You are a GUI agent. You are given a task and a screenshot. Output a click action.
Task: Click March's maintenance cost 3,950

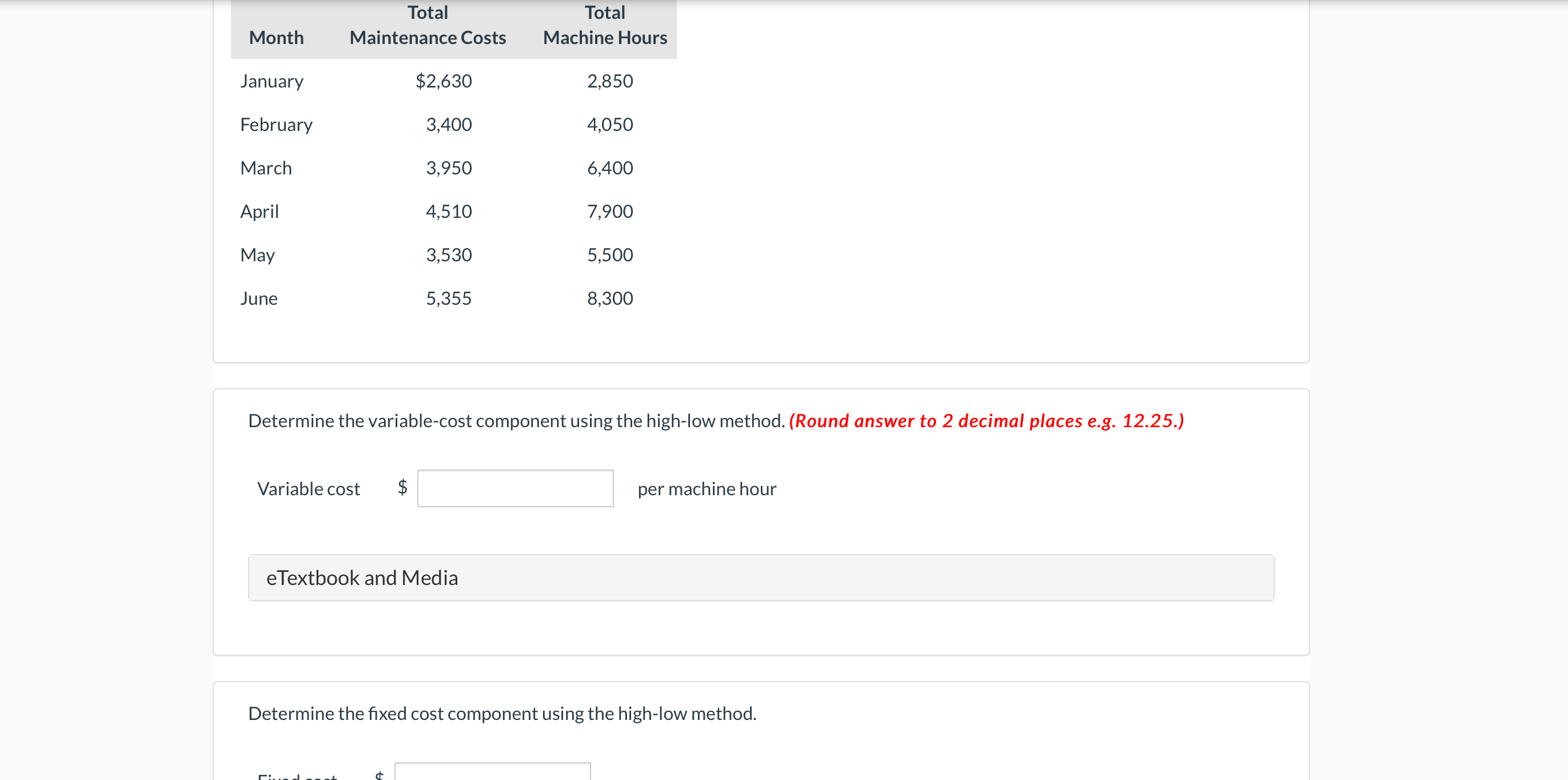coord(449,168)
